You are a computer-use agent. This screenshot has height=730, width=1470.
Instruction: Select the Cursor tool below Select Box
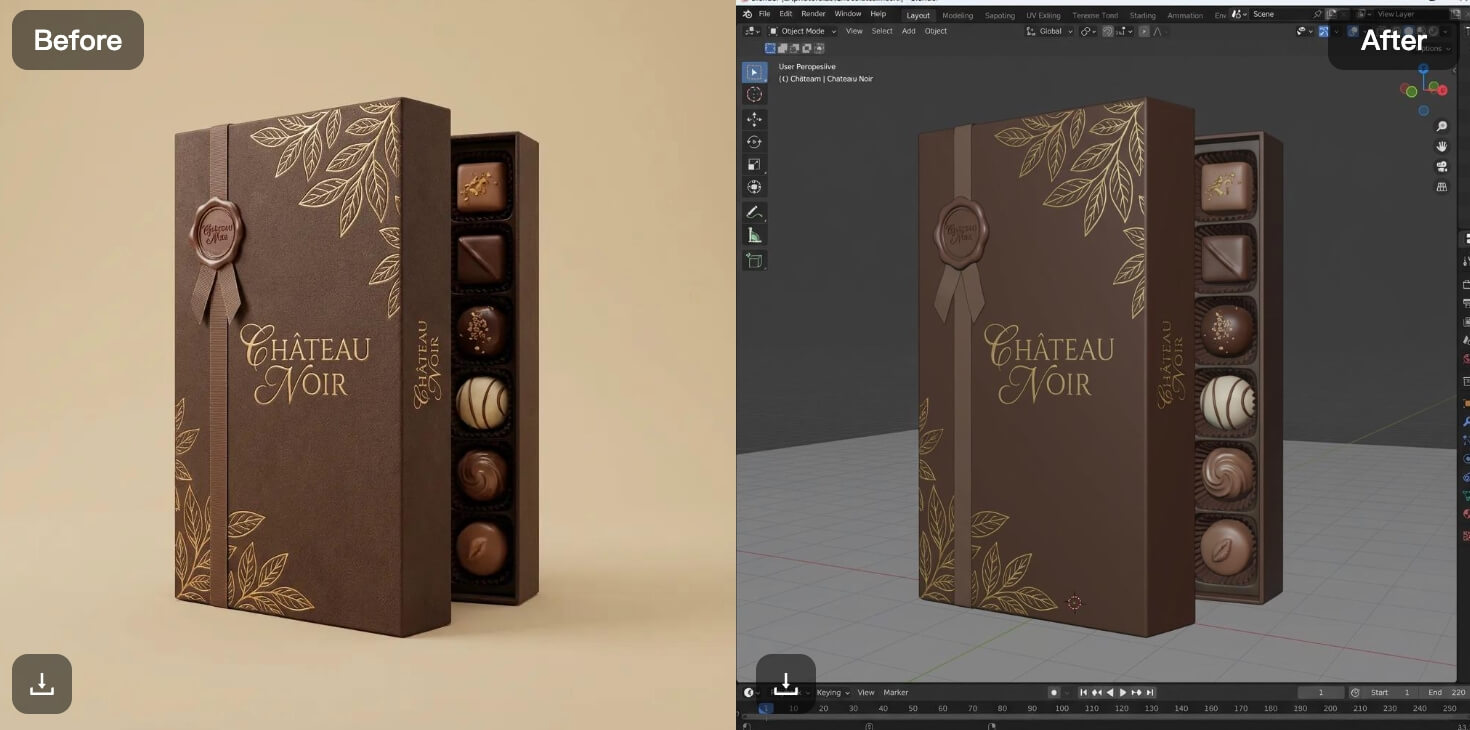point(754,93)
